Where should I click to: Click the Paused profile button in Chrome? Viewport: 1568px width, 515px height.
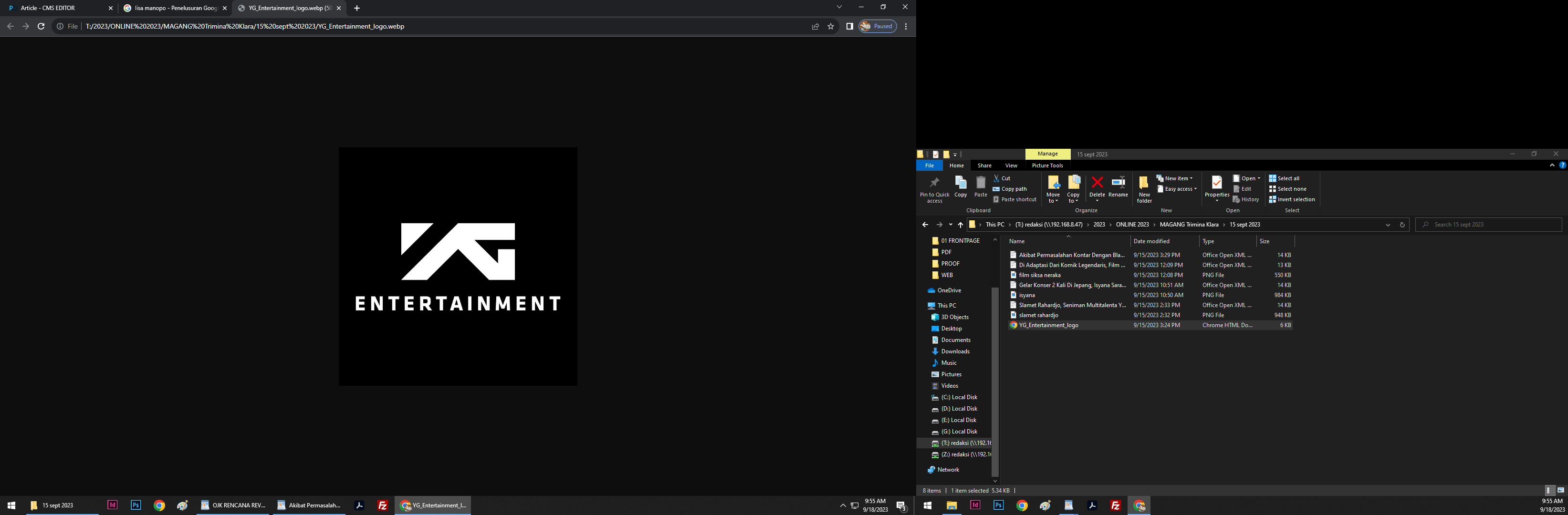[877, 26]
